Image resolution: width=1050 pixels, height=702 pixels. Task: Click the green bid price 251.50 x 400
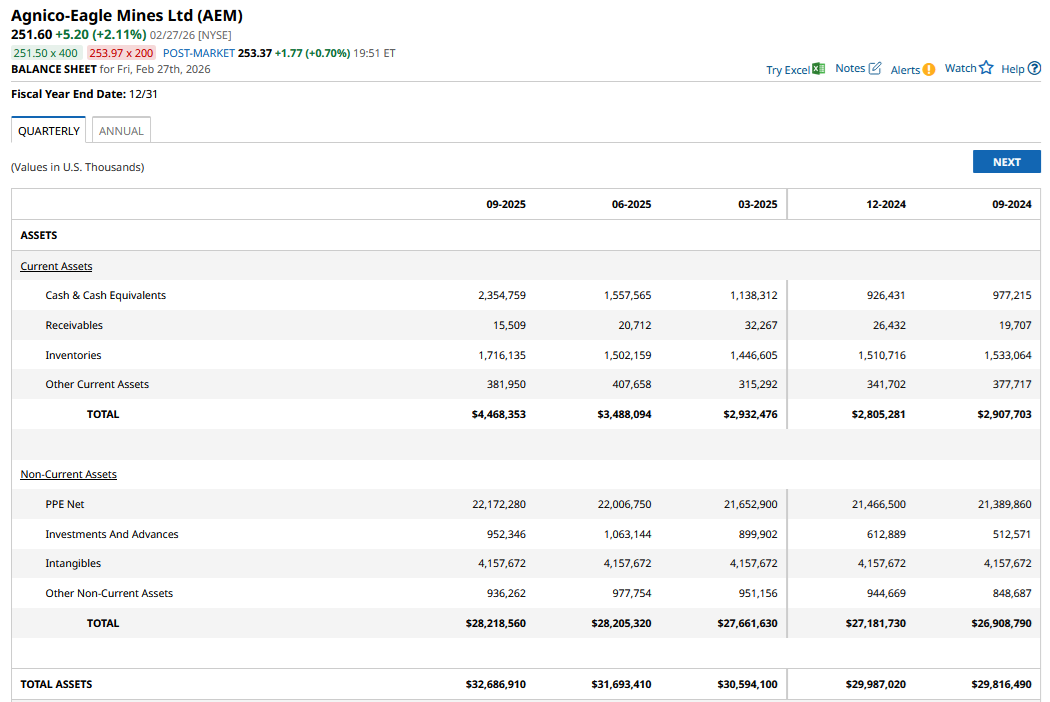[46, 53]
